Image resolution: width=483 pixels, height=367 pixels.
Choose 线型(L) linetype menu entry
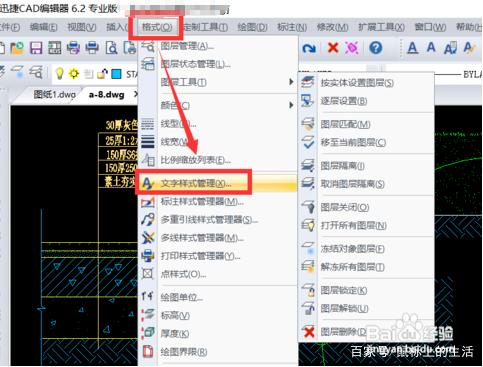click(178, 124)
